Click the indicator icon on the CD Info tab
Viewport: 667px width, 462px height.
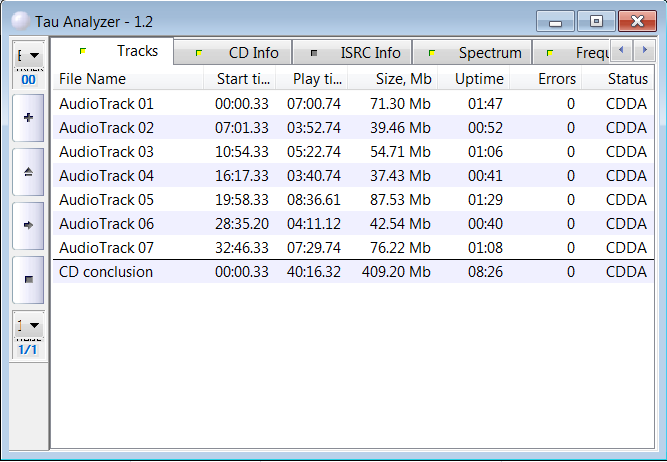coord(199,53)
